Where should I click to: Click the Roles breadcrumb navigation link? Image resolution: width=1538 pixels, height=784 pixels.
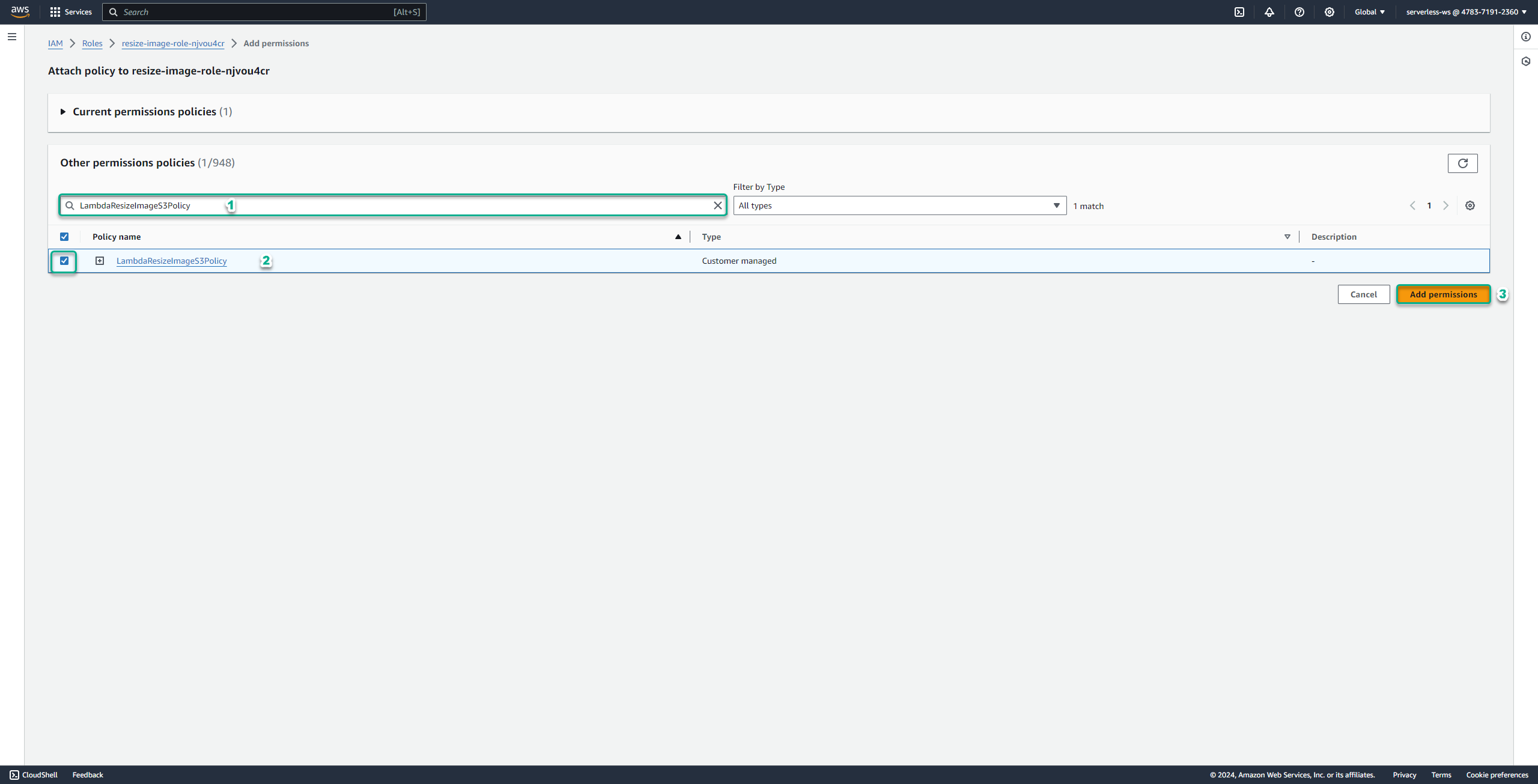[91, 42]
